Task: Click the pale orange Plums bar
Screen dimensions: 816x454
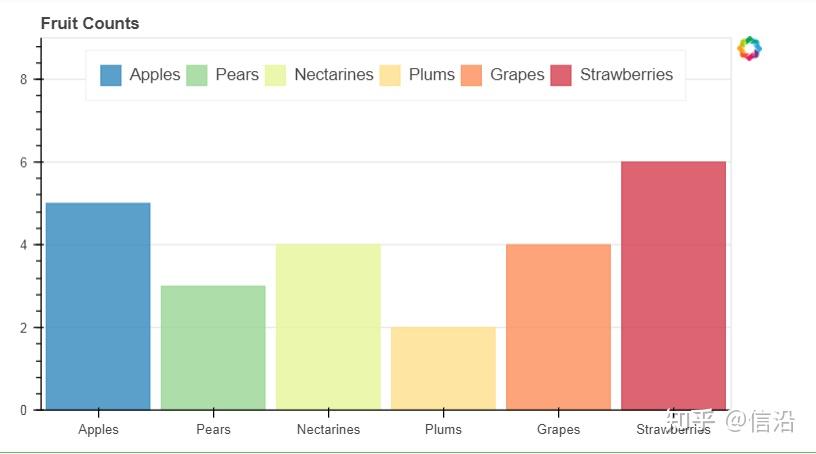Action: pyautogui.click(x=443, y=368)
